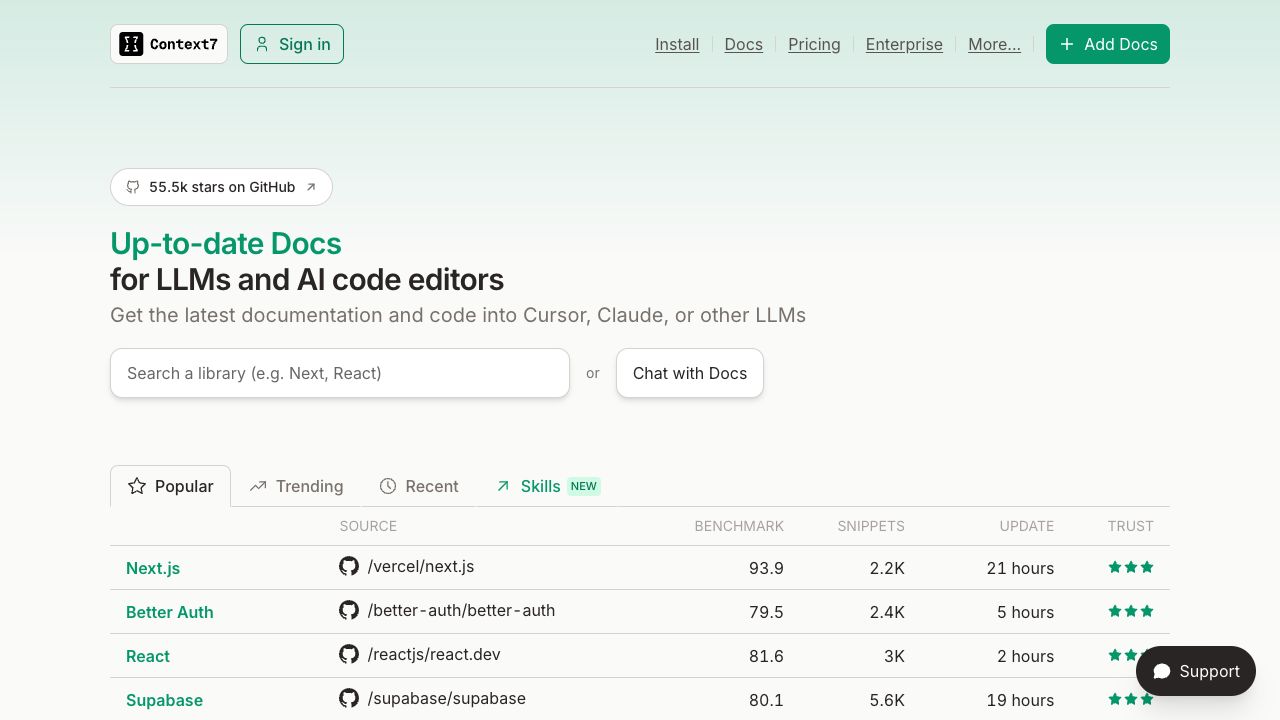The height and width of the screenshot is (720, 1280).
Task: Click the 2 hours update value
Action: pos(1025,656)
